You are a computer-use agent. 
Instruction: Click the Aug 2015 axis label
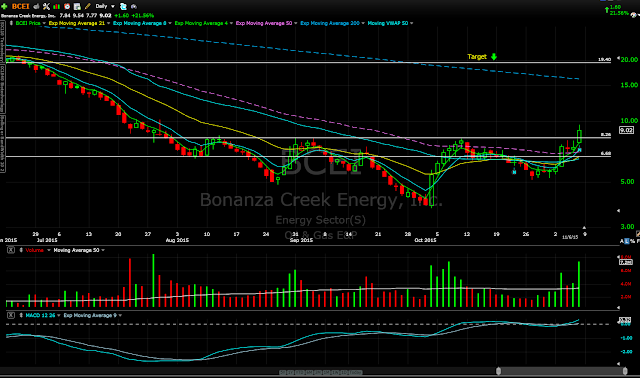pyautogui.click(x=177, y=240)
